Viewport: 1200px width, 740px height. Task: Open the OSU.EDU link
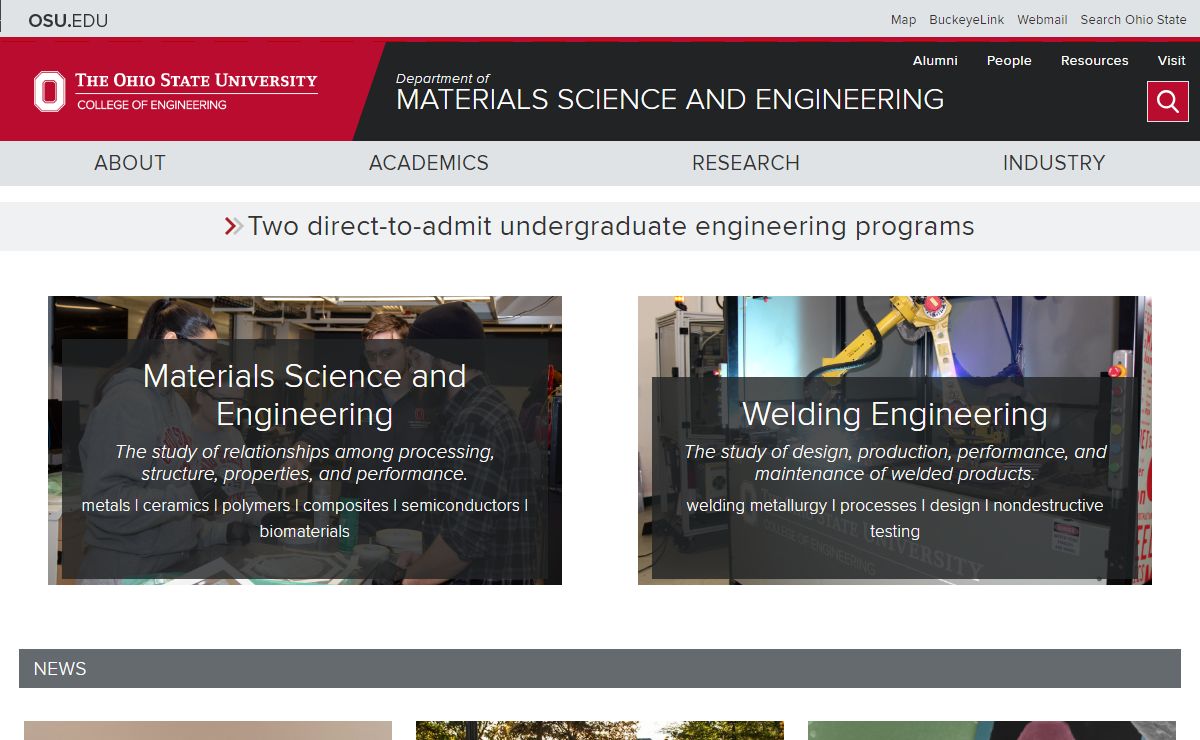68,20
